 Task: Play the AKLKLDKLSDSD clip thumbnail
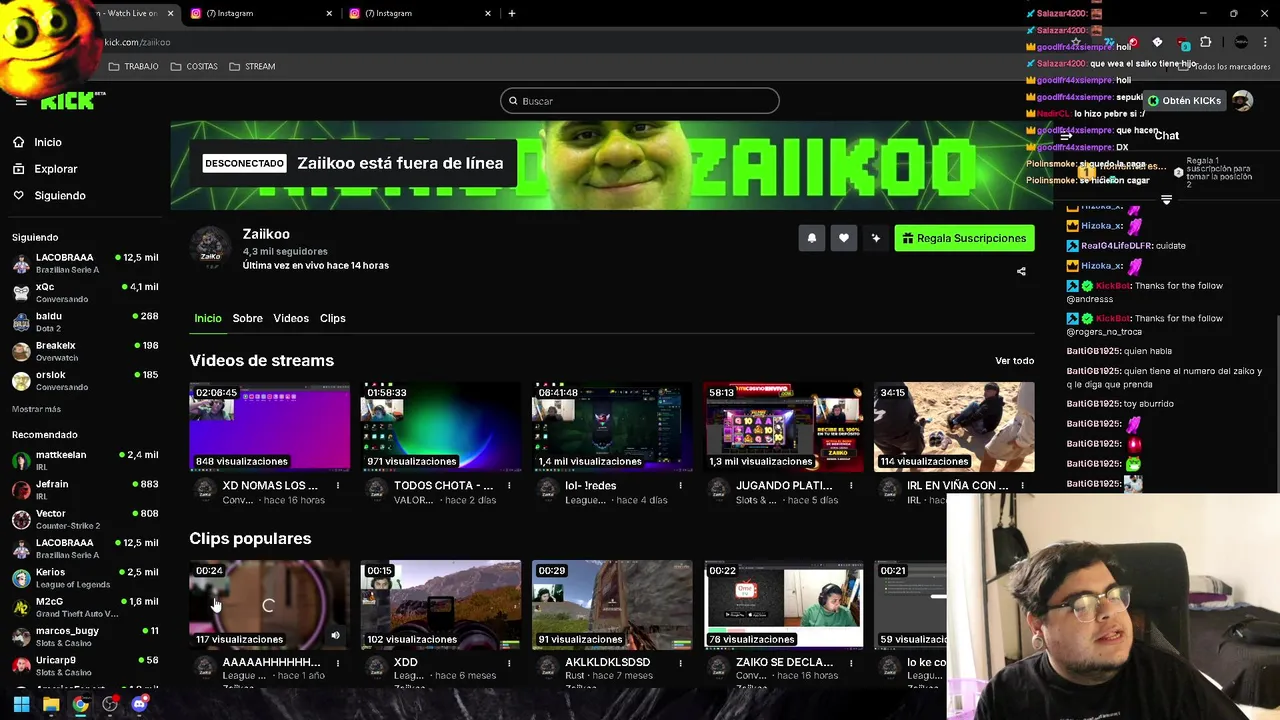(612, 605)
